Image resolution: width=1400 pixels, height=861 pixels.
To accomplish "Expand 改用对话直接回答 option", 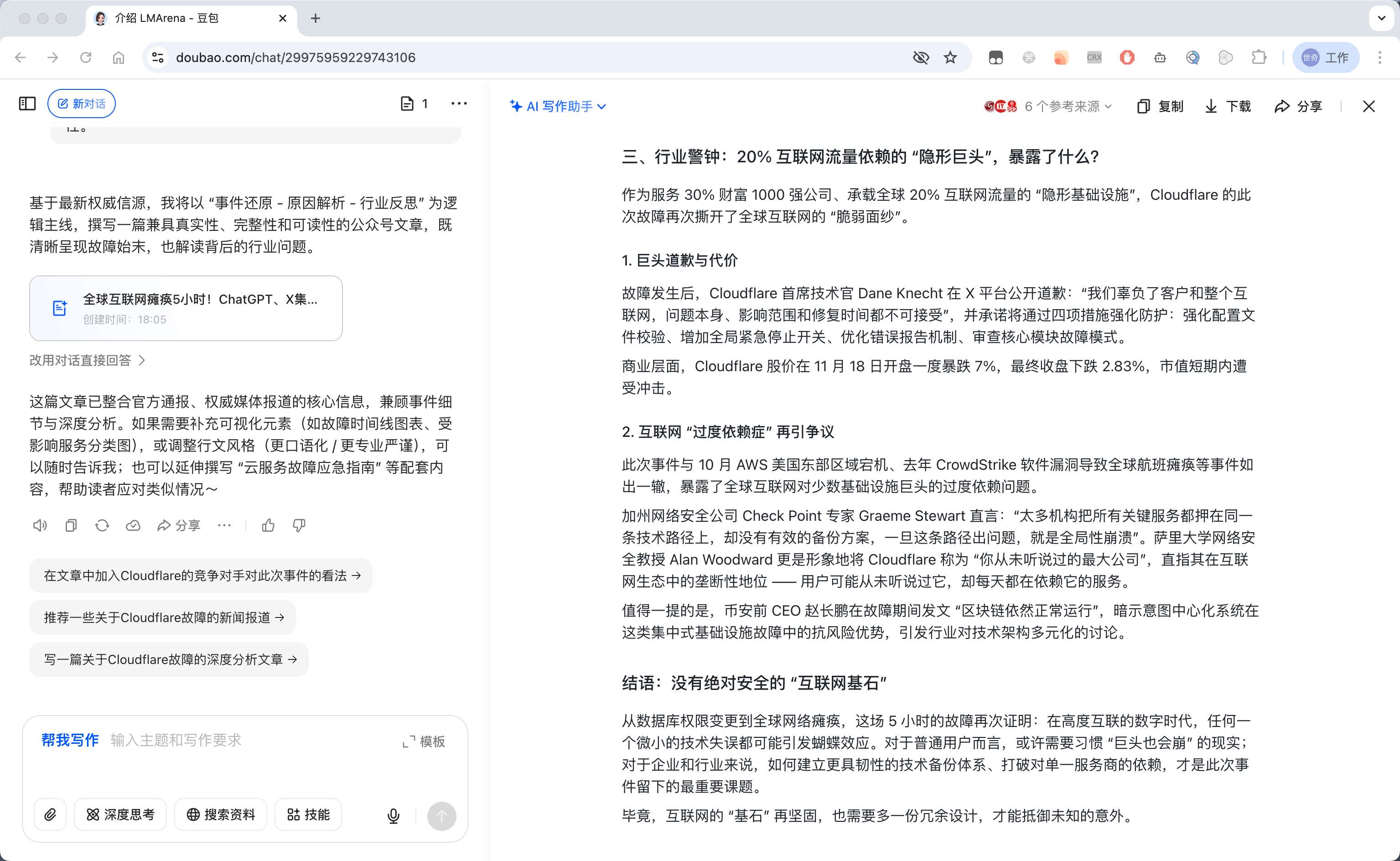I will (87, 360).
